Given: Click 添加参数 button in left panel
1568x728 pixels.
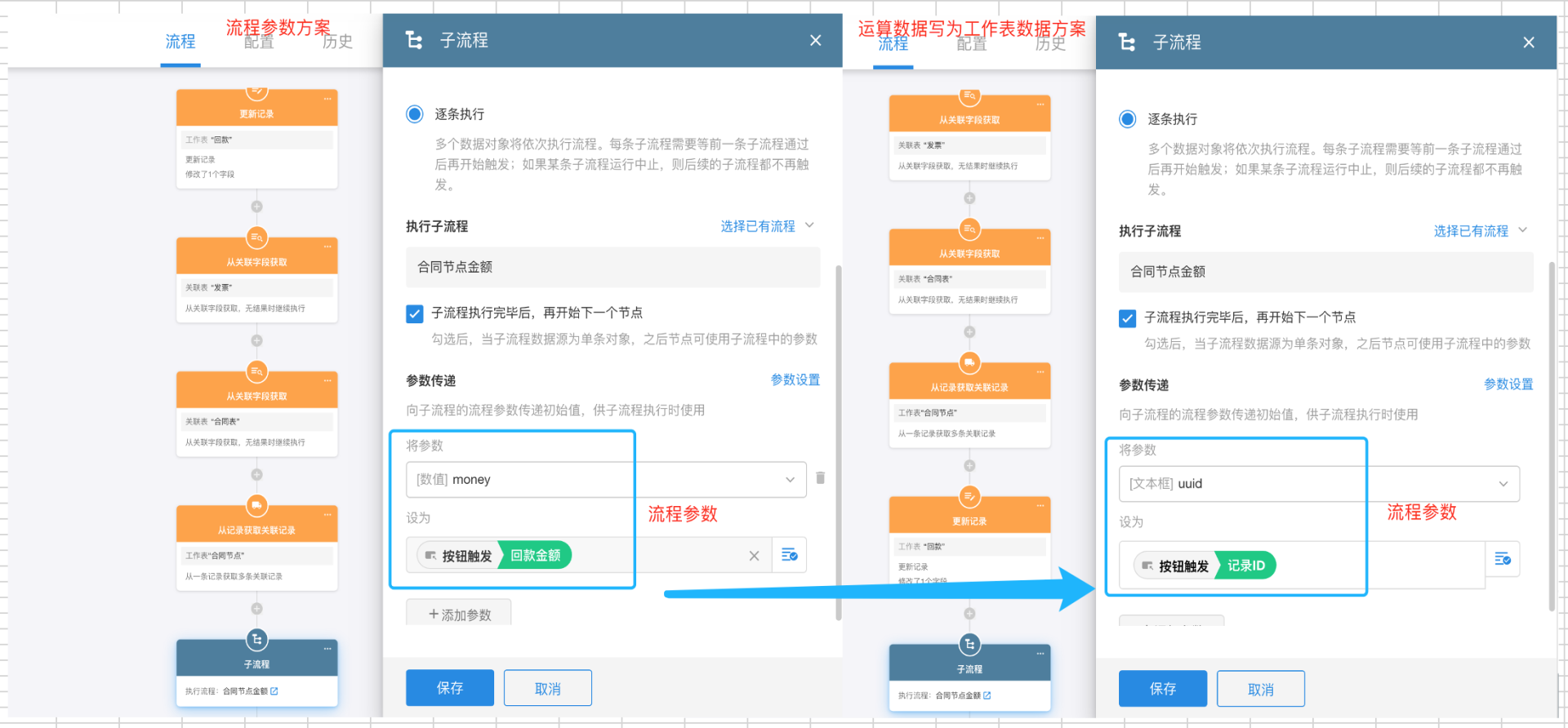Looking at the screenshot, I should [459, 615].
